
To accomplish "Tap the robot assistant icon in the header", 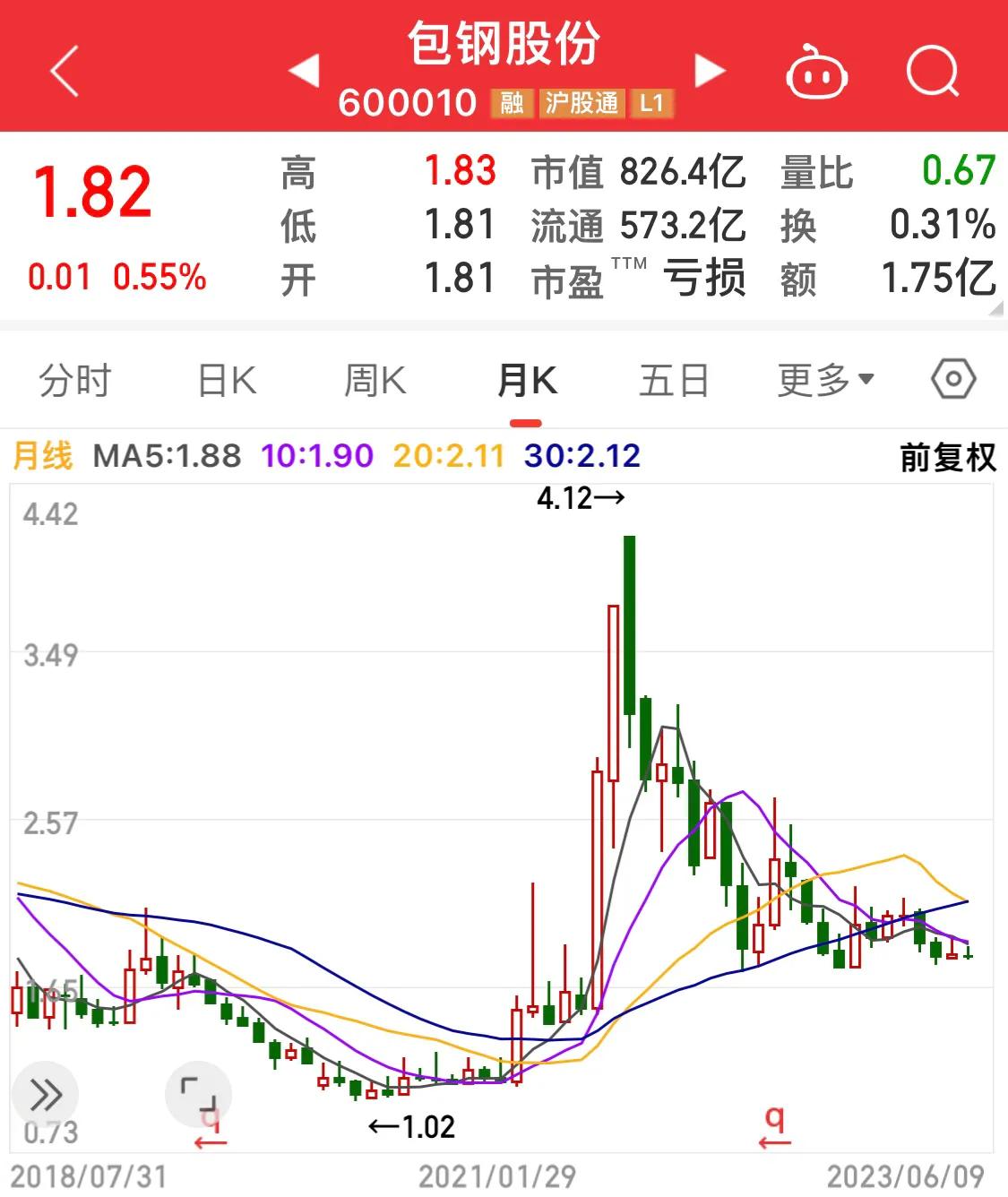I will click(815, 72).
